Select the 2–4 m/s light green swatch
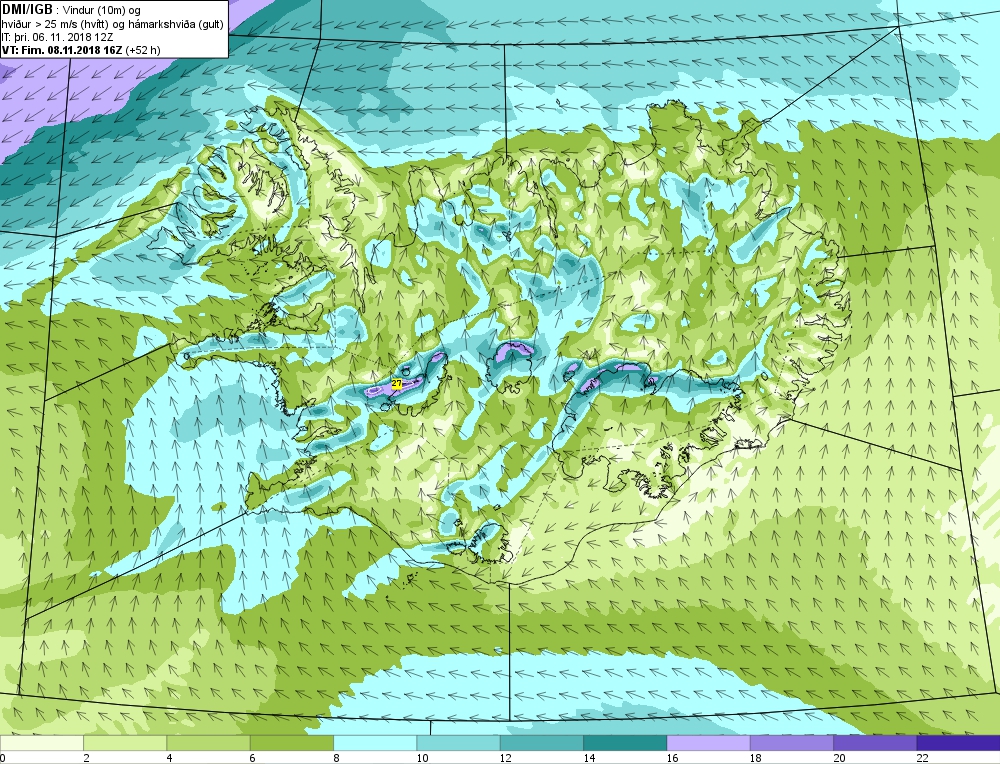The height and width of the screenshot is (764, 1000). (x=125, y=744)
